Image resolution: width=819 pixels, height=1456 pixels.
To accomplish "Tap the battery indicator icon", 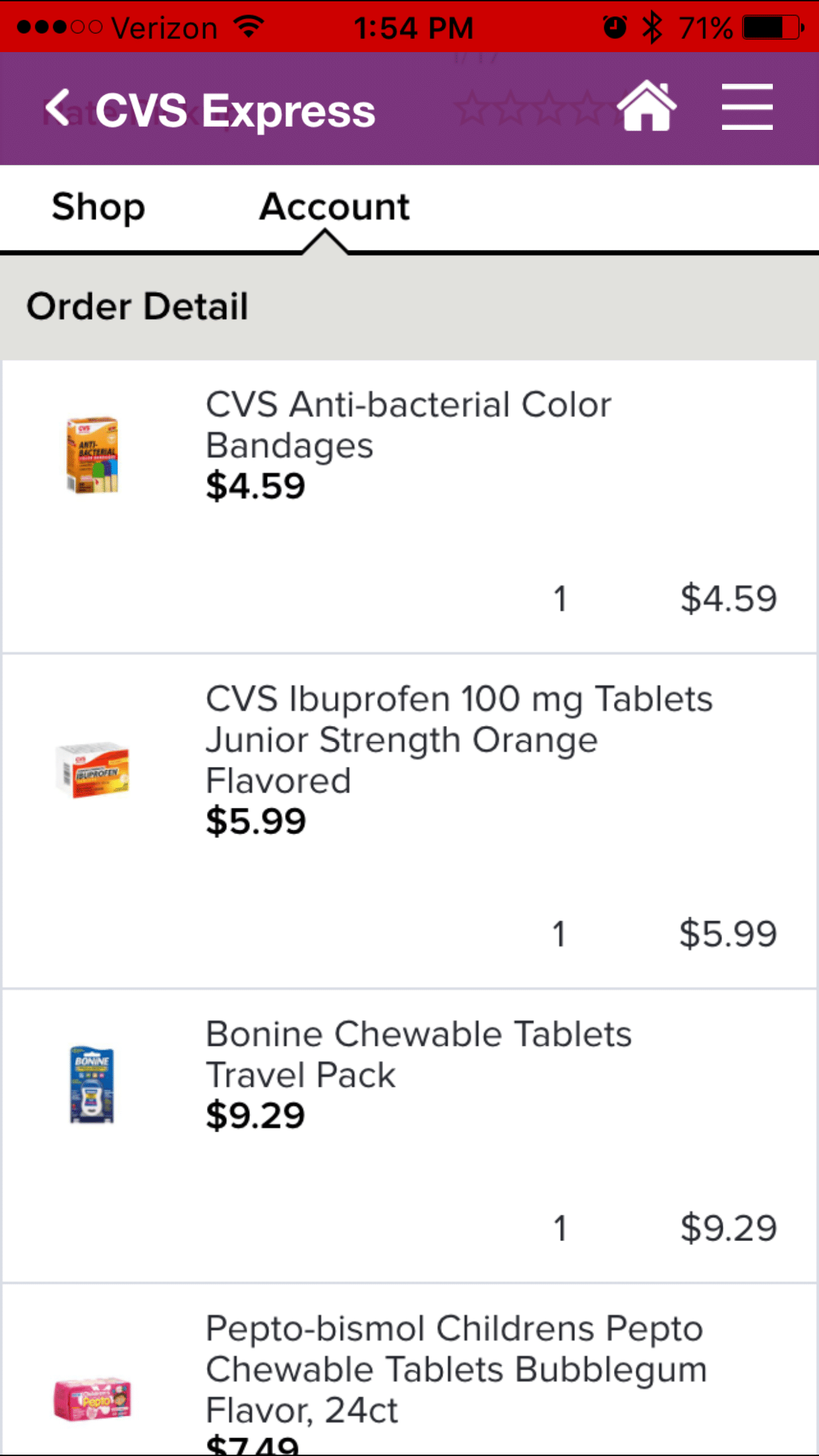I will tap(772, 28).
